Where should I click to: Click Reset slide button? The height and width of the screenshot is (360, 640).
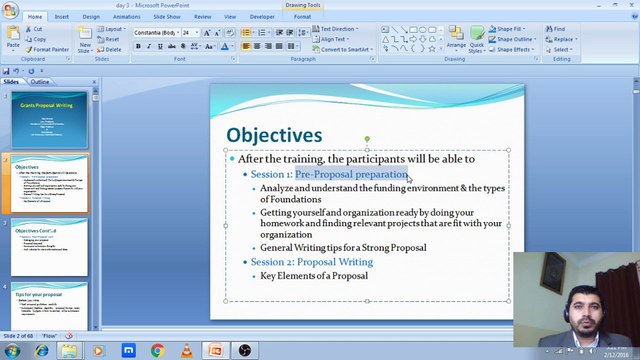coord(108,39)
